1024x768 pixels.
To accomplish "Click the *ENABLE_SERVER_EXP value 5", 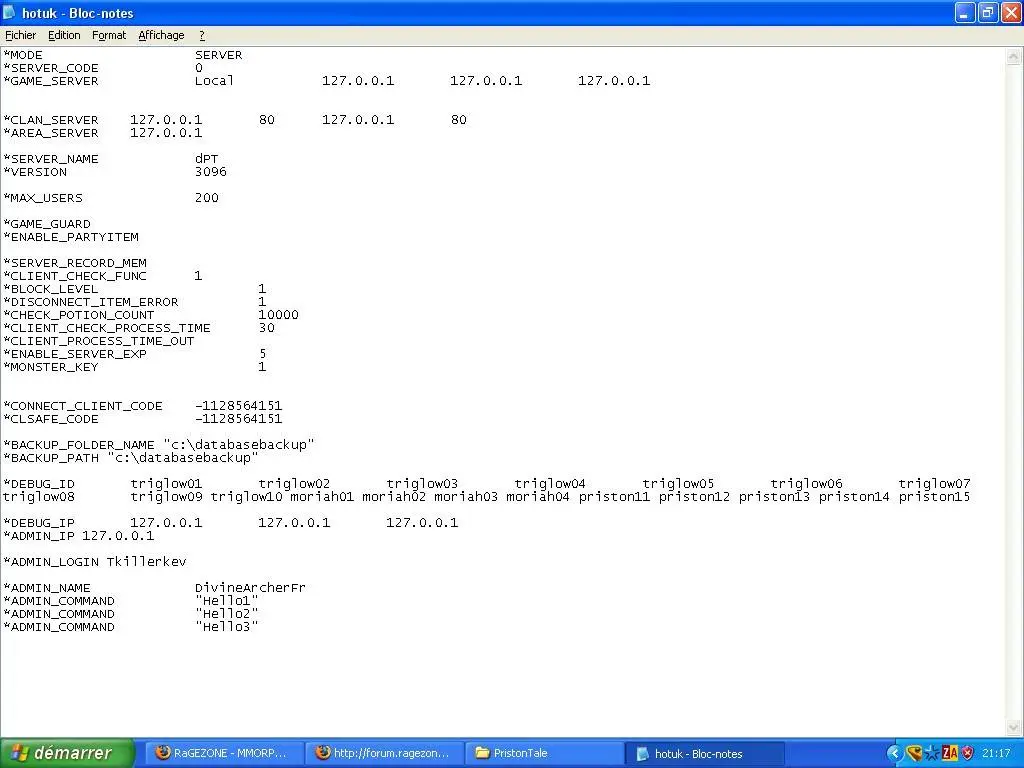I will [x=263, y=354].
